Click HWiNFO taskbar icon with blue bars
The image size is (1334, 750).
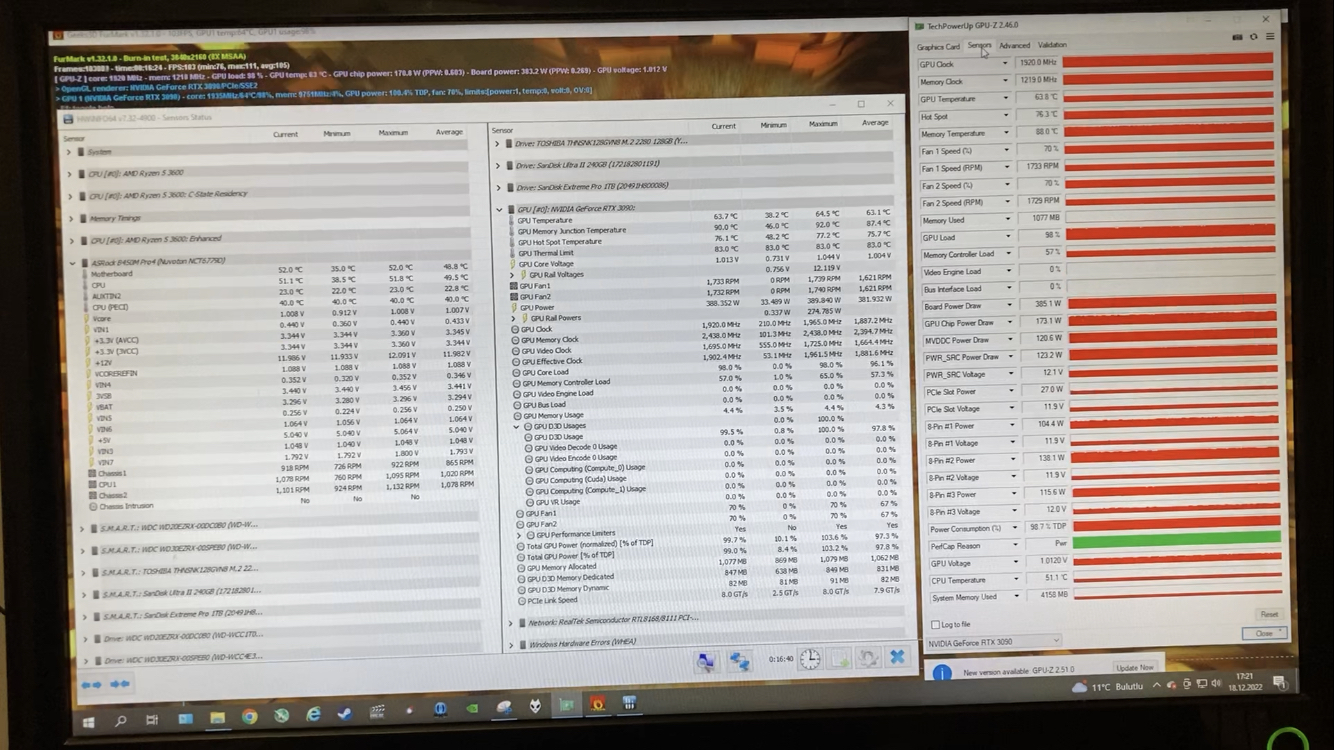(629, 704)
